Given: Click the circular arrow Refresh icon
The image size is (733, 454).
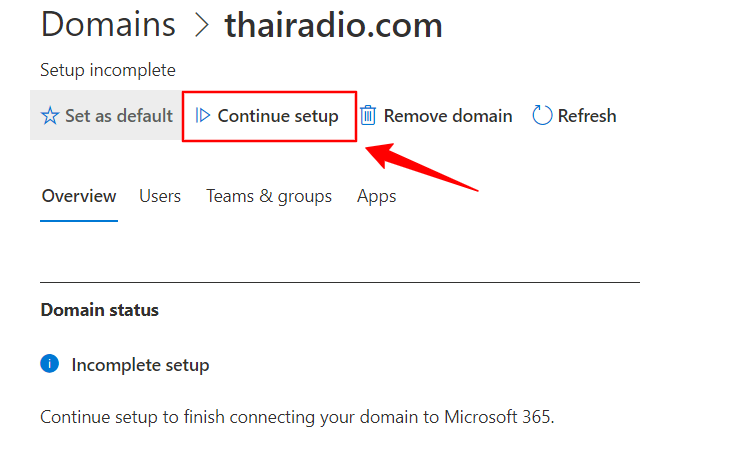Looking at the screenshot, I should [542, 116].
